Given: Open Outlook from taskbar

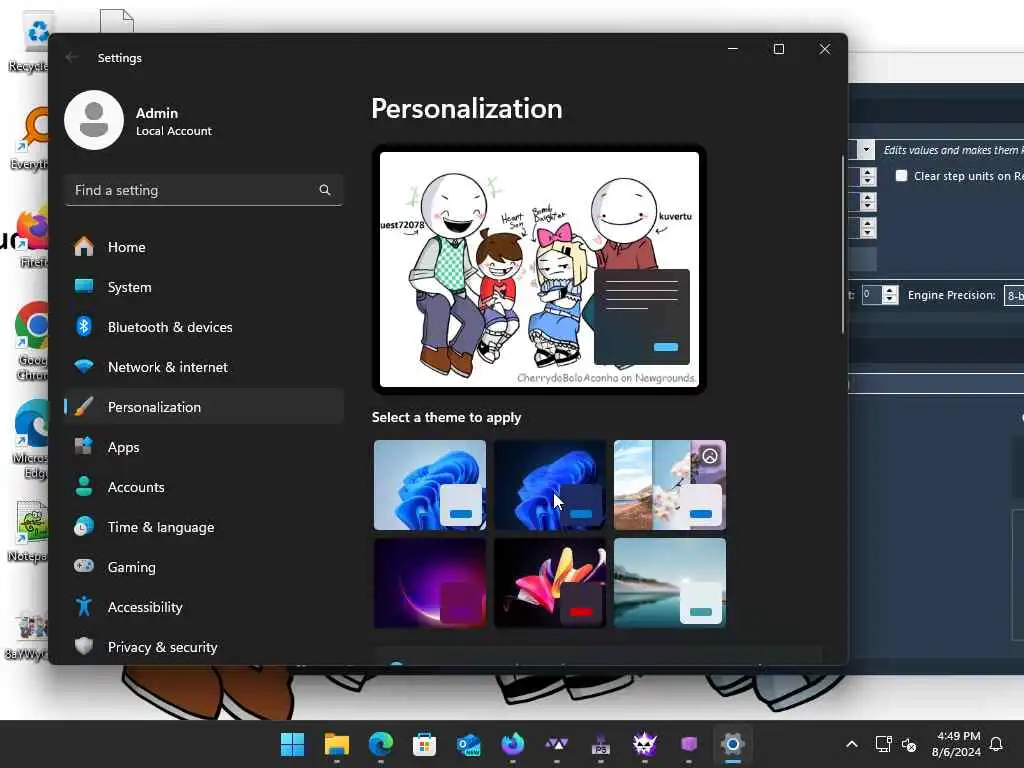Looking at the screenshot, I should click(x=469, y=744).
